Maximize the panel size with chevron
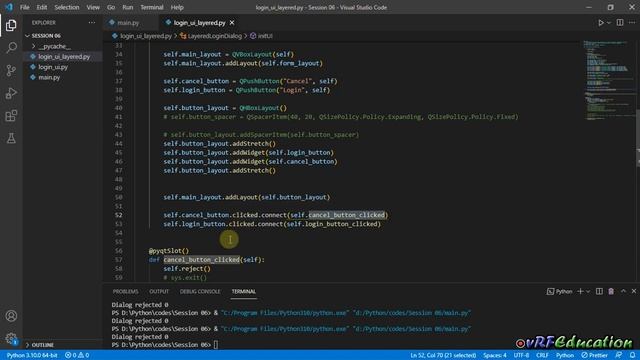The width and height of the screenshot is (640, 360). point(623,291)
